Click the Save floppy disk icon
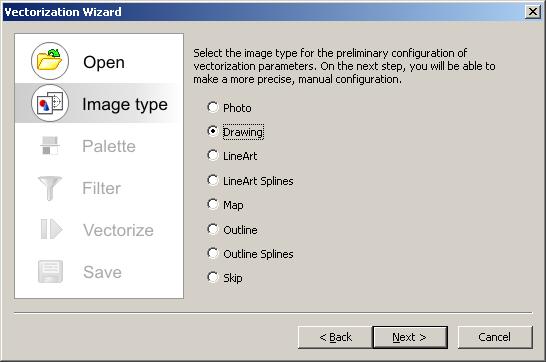The width and height of the screenshot is (546, 362). tap(50, 271)
